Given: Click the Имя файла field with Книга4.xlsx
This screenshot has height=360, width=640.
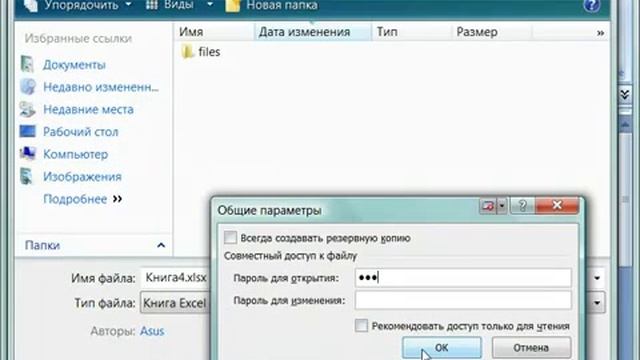Looking at the screenshot, I should [x=176, y=278].
